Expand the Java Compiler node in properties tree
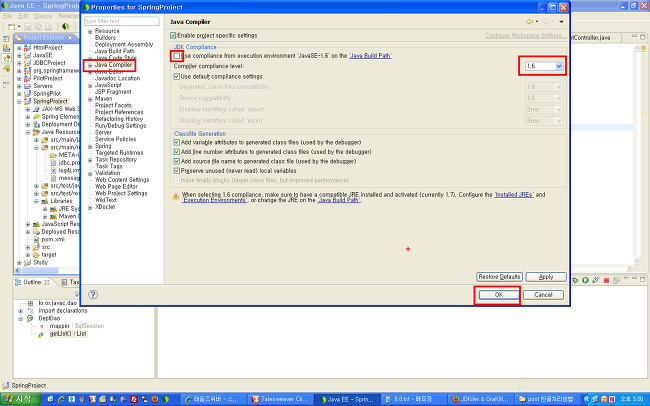This screenshot has height=406, width=650. click(x=90, y=65)
